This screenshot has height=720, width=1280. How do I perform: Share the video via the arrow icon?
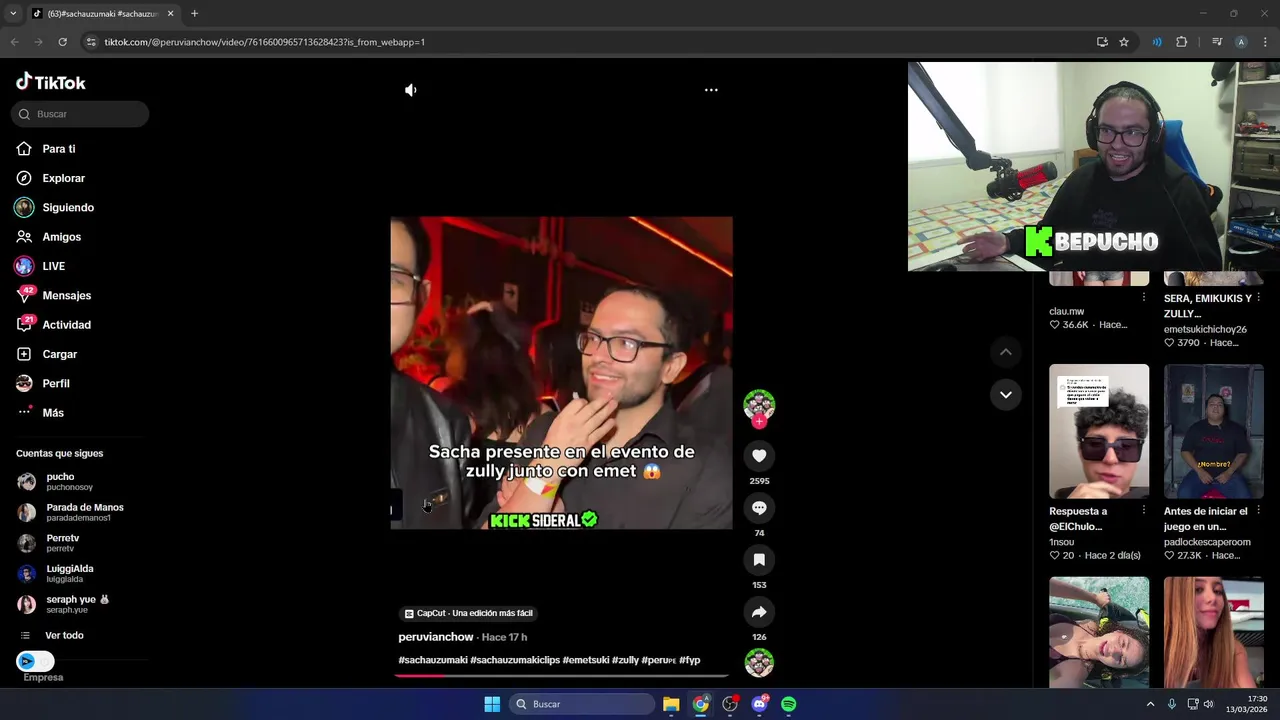click(x=759, y=612)
